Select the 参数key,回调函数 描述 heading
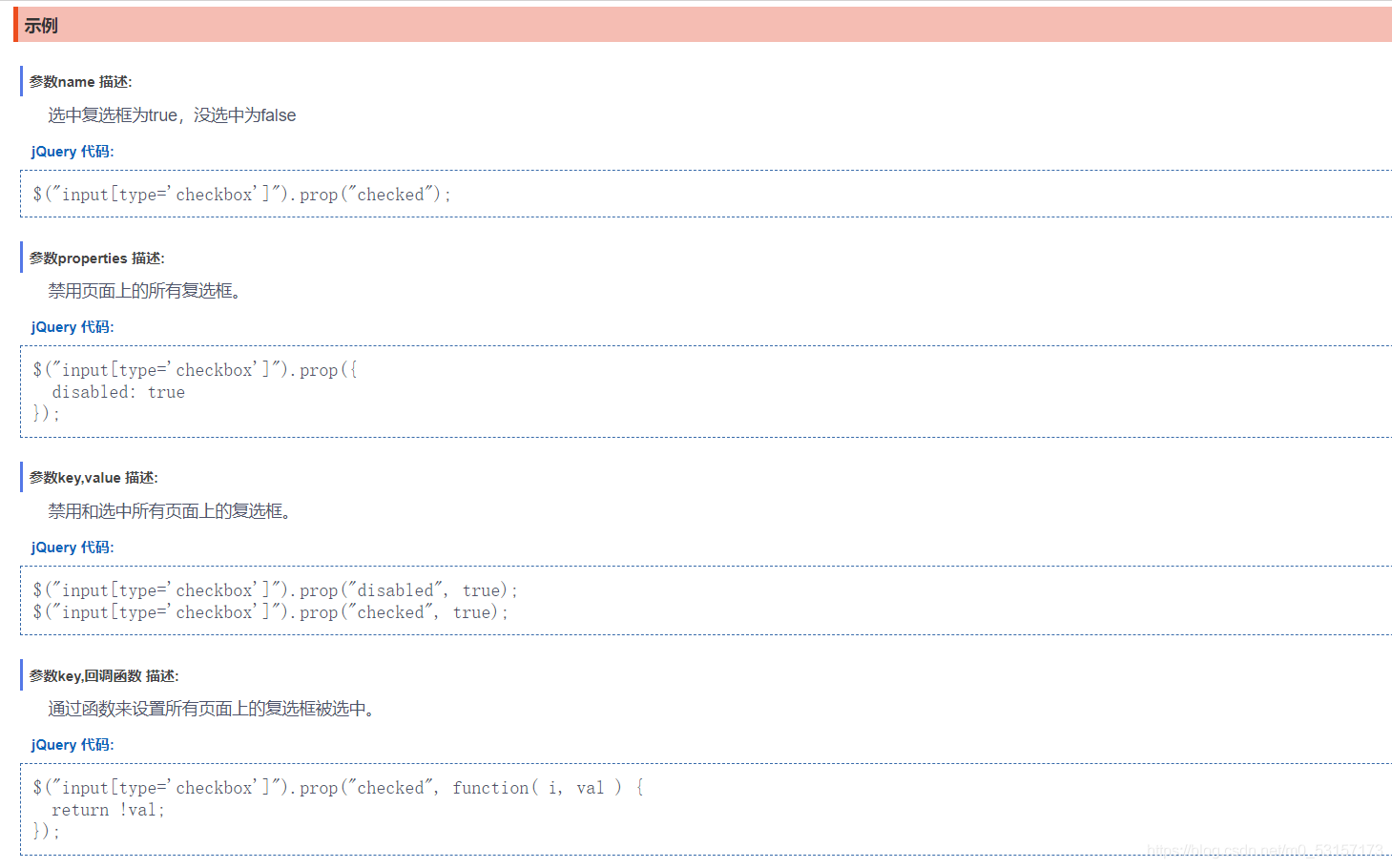Screen dimensions: 1392x868 104,676
